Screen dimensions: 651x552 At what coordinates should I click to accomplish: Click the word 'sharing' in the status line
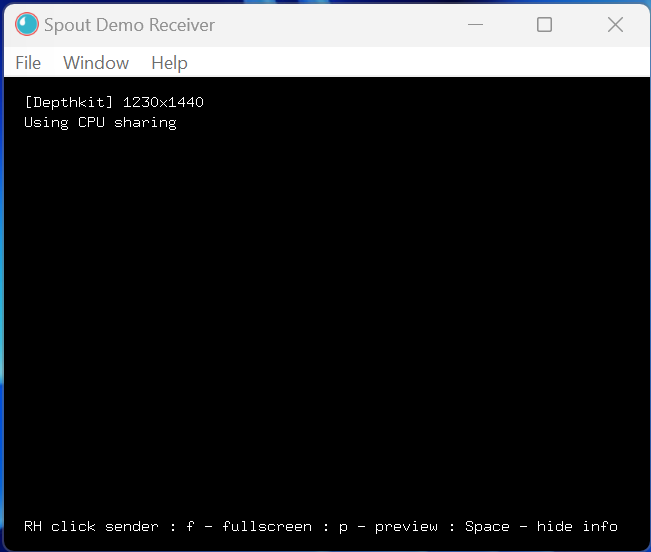(x=145, y=122)
